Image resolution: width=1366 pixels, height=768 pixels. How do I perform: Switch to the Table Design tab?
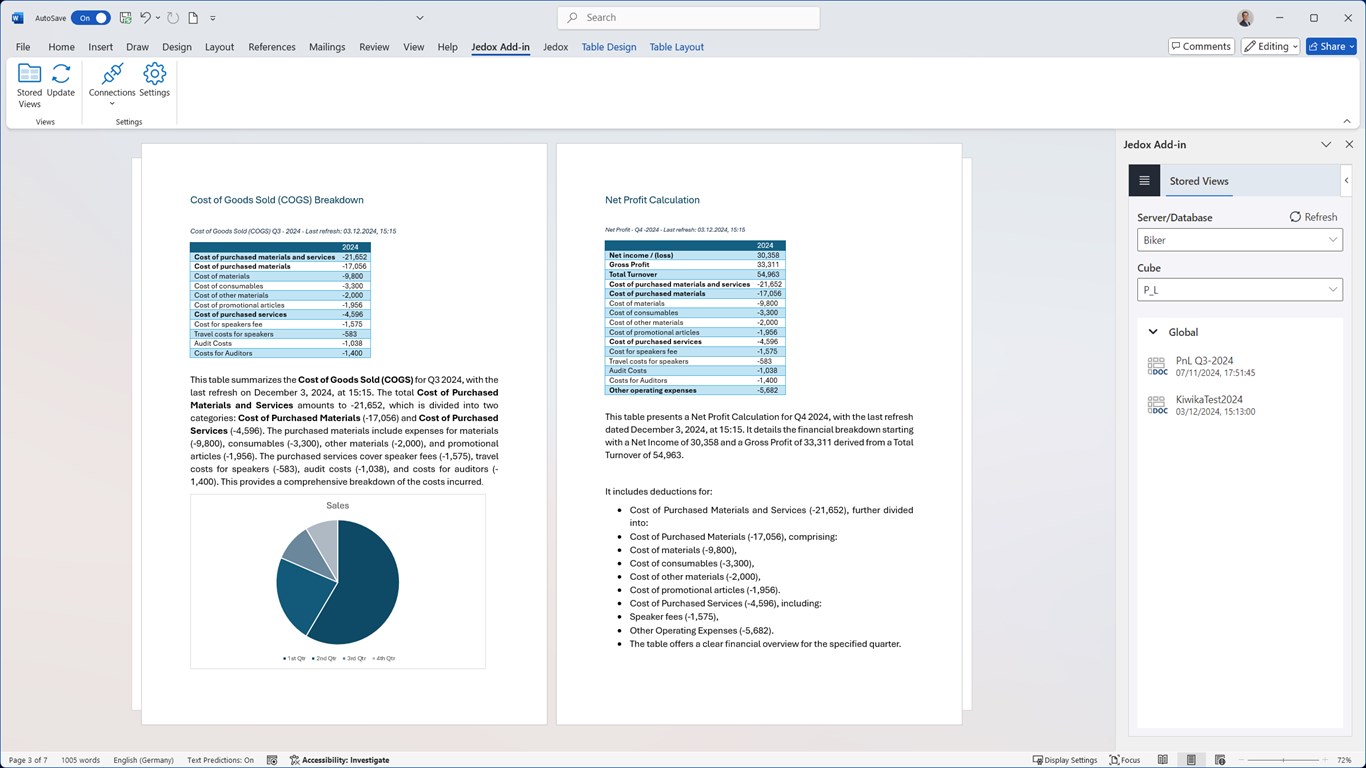609,47
